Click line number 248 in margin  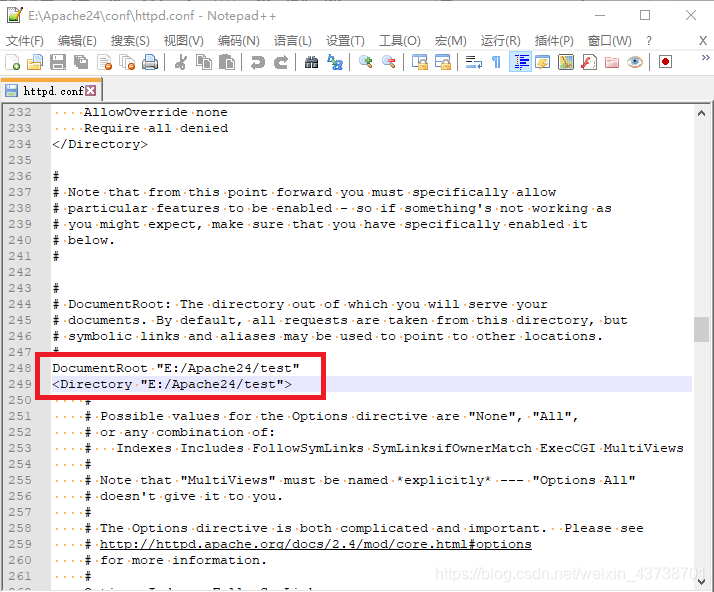(20, 368)
